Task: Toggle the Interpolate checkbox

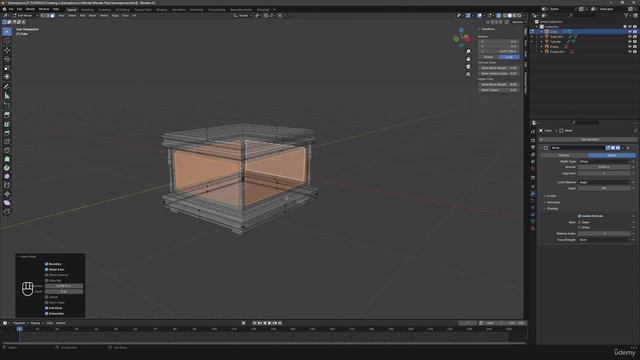Action: tap(47, 313)
